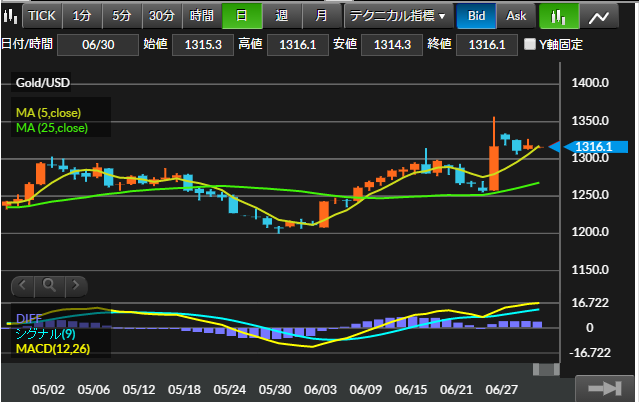This screenshot has width=639, height=402.
Task: Click the 05/02 date label on the axis
Action: click(48, 390)
